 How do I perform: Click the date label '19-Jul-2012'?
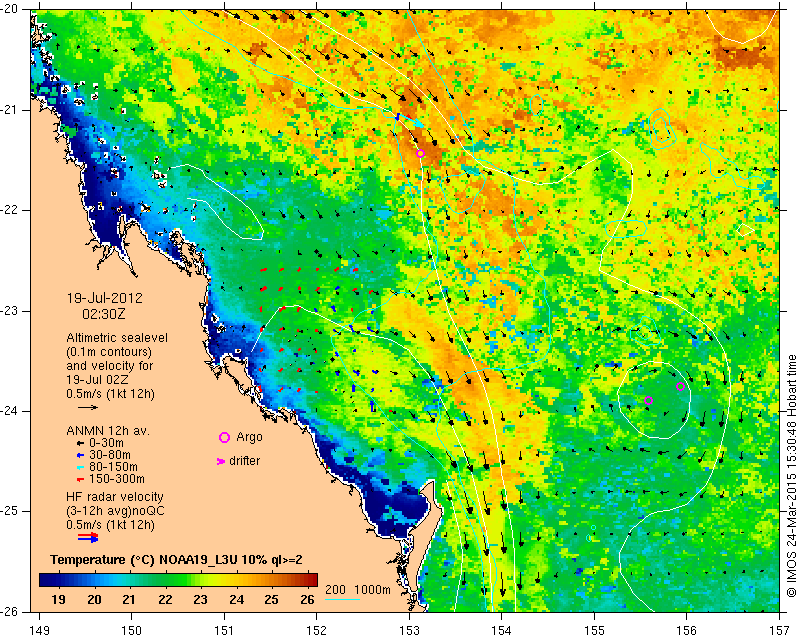[105, 298]
